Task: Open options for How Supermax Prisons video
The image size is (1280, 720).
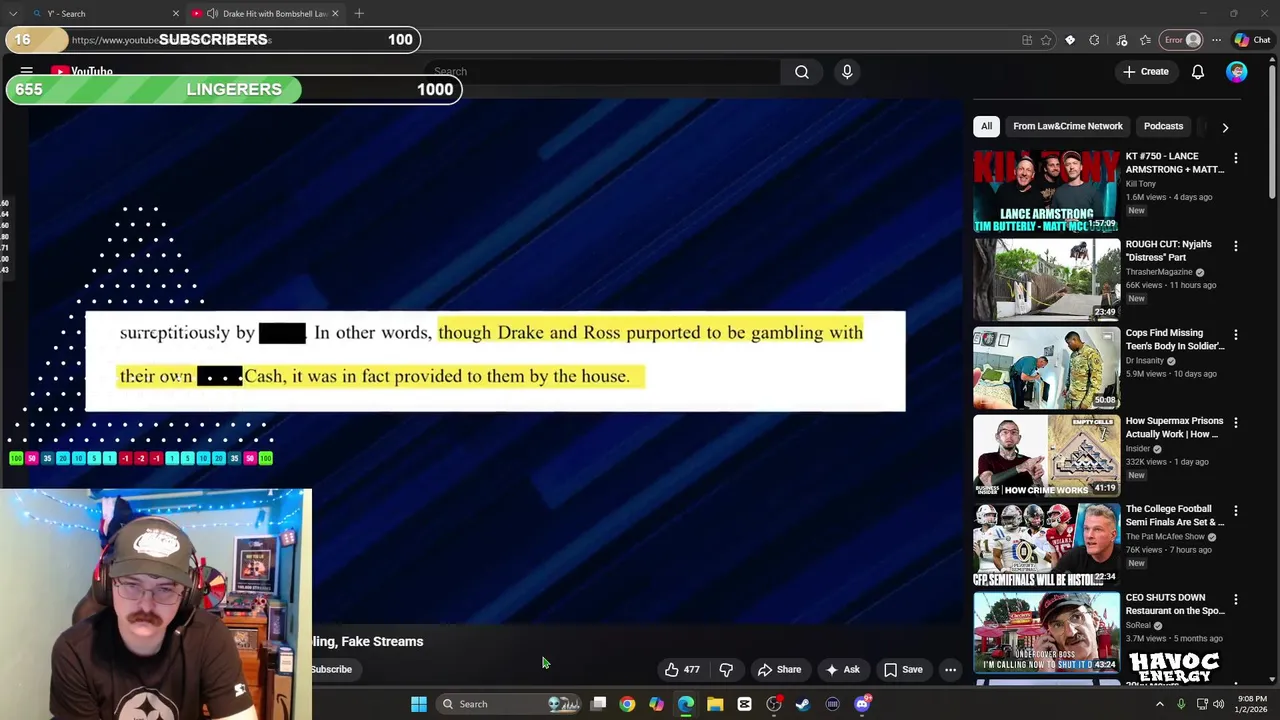Action: pyautogui.click(x=1236, y=423)
